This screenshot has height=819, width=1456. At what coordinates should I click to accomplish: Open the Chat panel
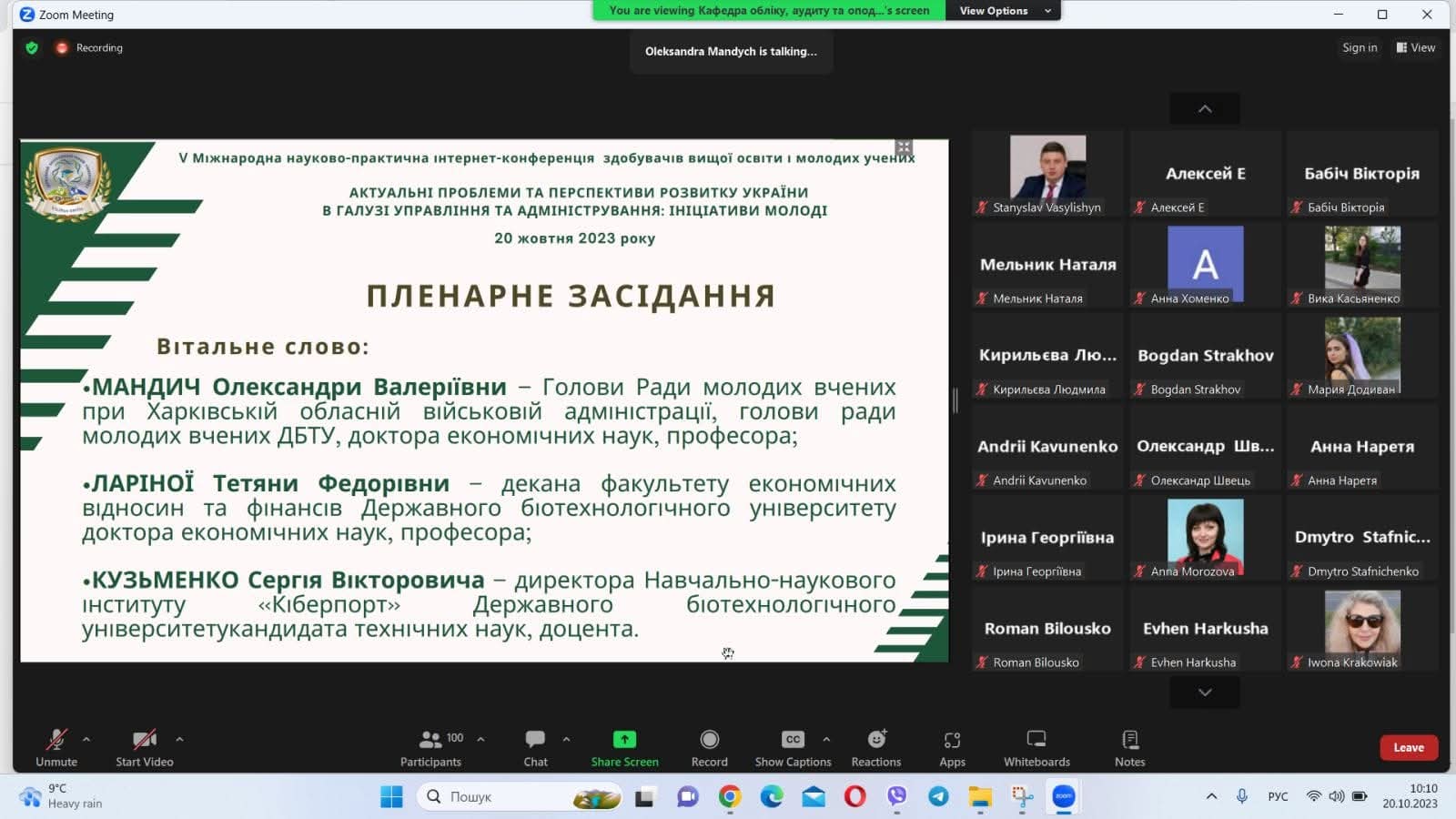click(x=535, y=747)
